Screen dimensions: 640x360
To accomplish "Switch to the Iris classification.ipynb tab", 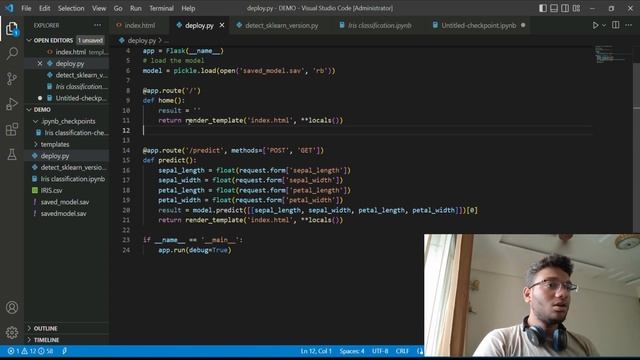I will pos(380,25).
